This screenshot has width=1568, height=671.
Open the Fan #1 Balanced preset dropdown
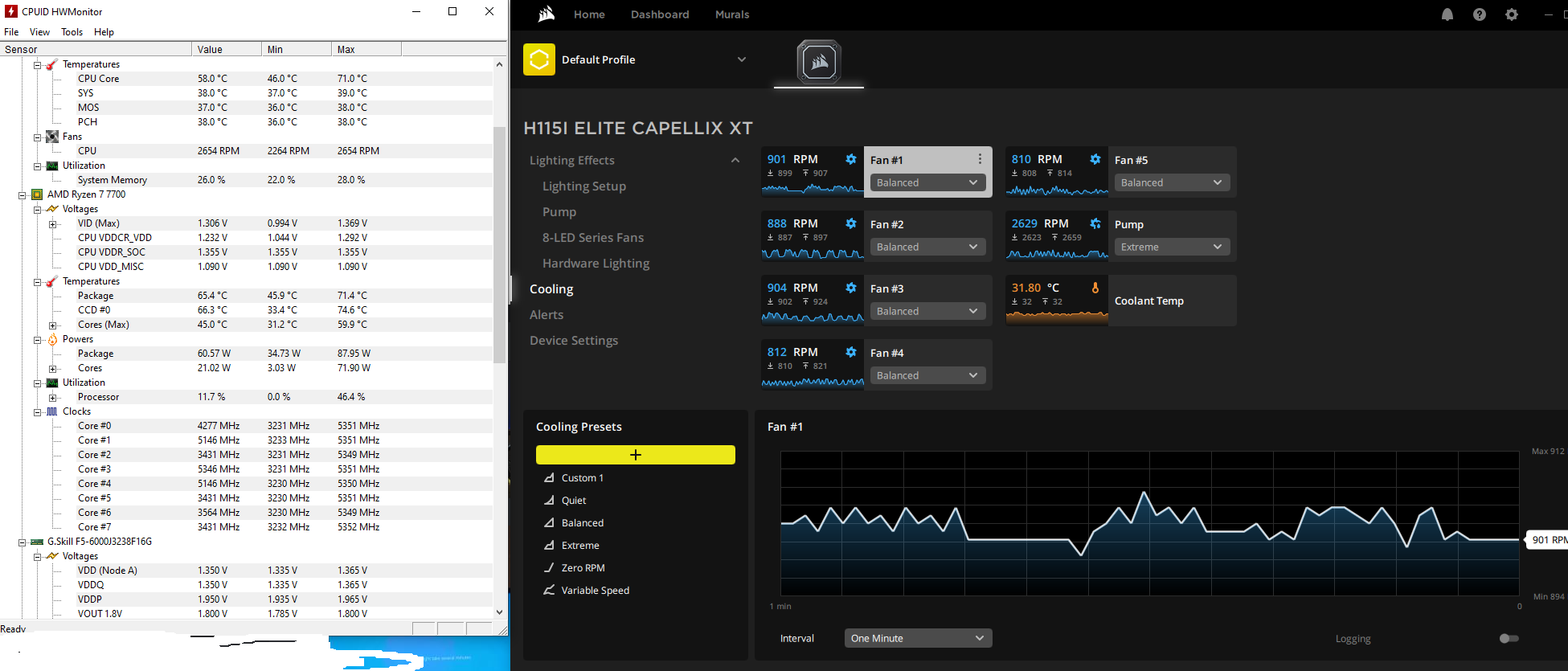click(928, 182)
